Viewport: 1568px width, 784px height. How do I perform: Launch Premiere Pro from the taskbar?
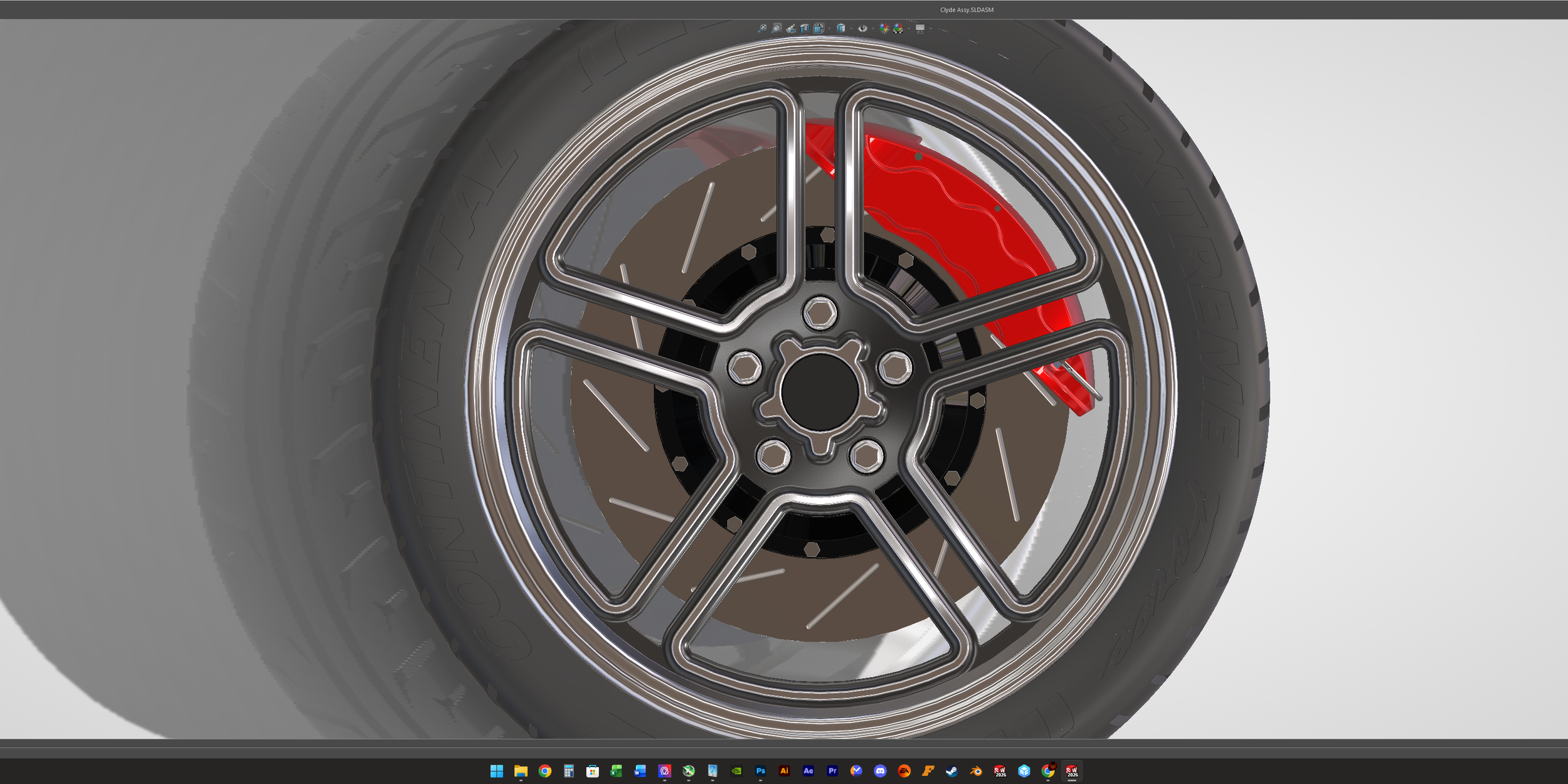pyautogui.click(x=832, y=771)
